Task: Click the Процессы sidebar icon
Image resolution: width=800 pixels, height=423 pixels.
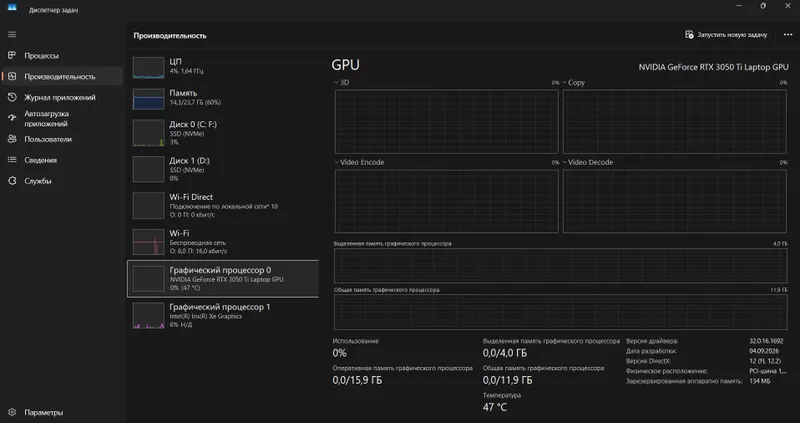Action: tap(12, 56)
